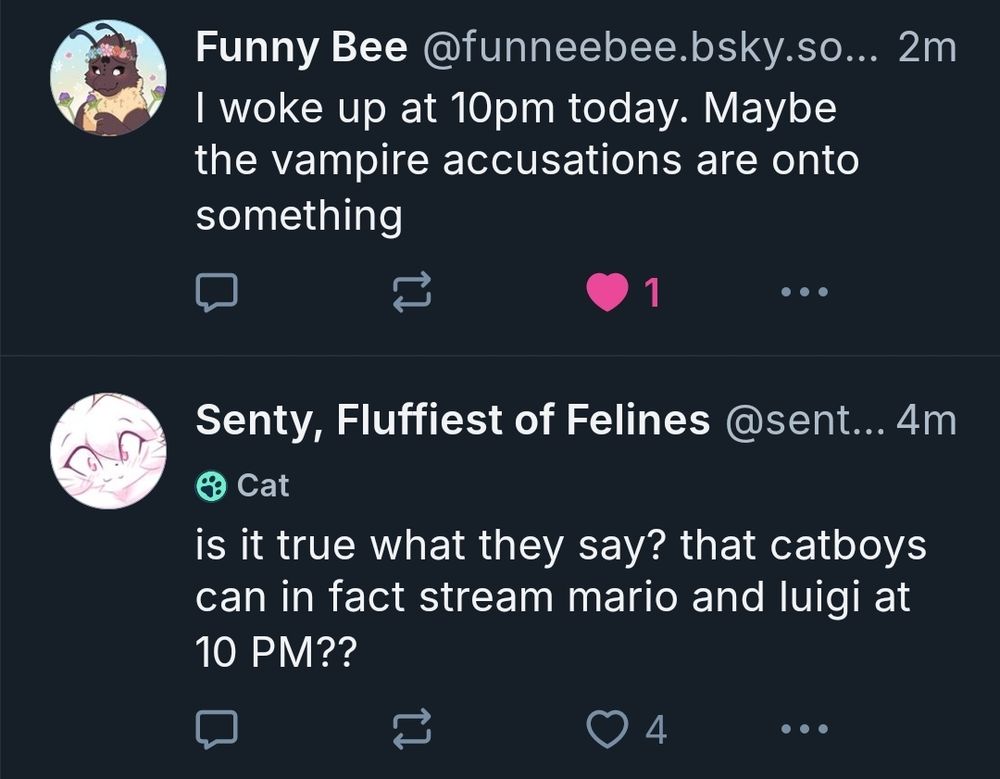Open Senty post's 4m timestamp

point(927,421)
